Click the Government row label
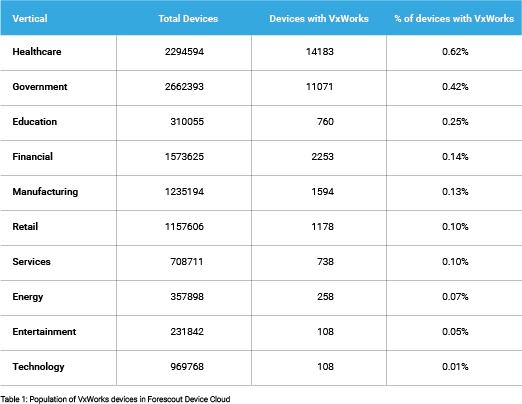Viewport: 522px width, 404px height. 40,87
